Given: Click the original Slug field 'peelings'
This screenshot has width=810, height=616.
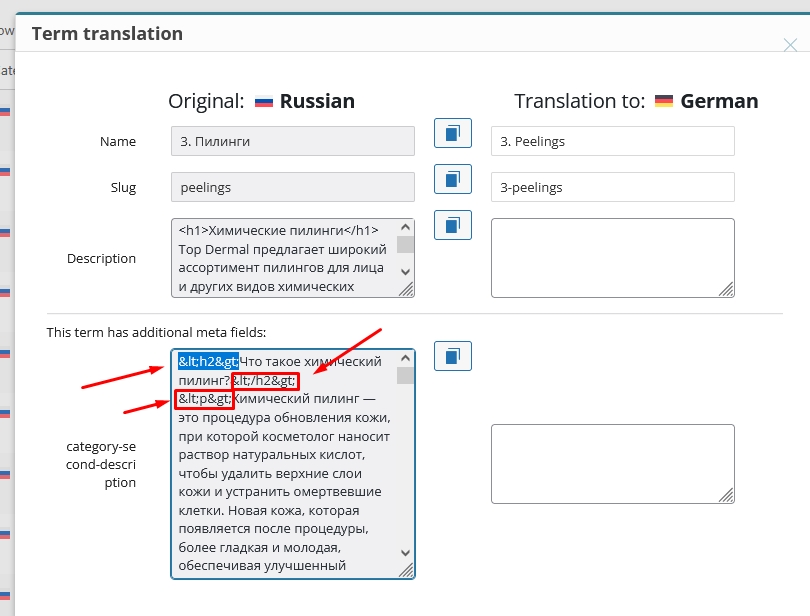Looking at the screenshot, I should [x=293, y=187].
